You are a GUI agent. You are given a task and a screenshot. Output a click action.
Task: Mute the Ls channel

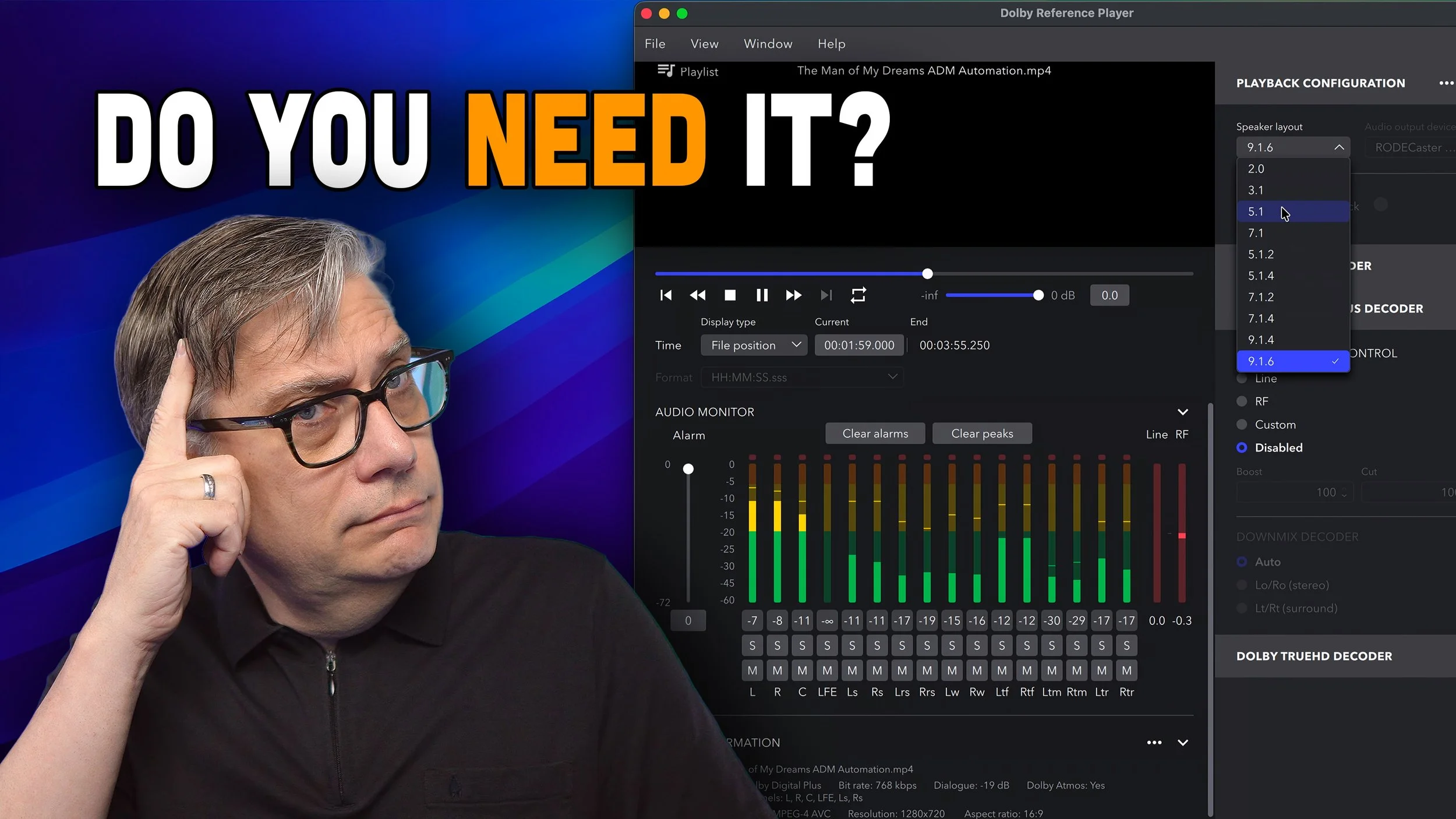coord(852,670)
